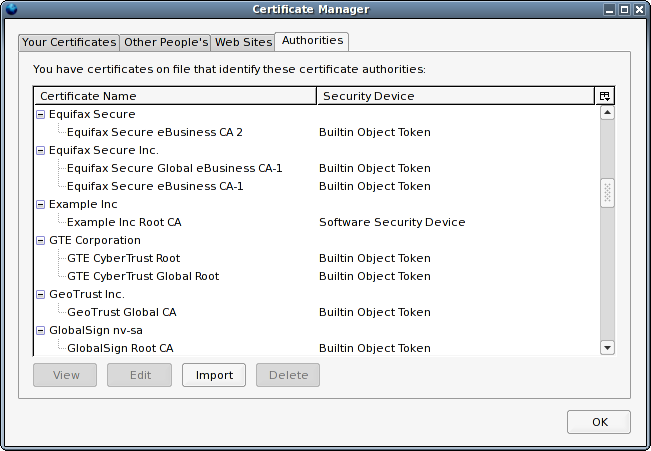Click the scrollbar down arrow
Screen dimensions: 651x451
click(x=607, y=348)
